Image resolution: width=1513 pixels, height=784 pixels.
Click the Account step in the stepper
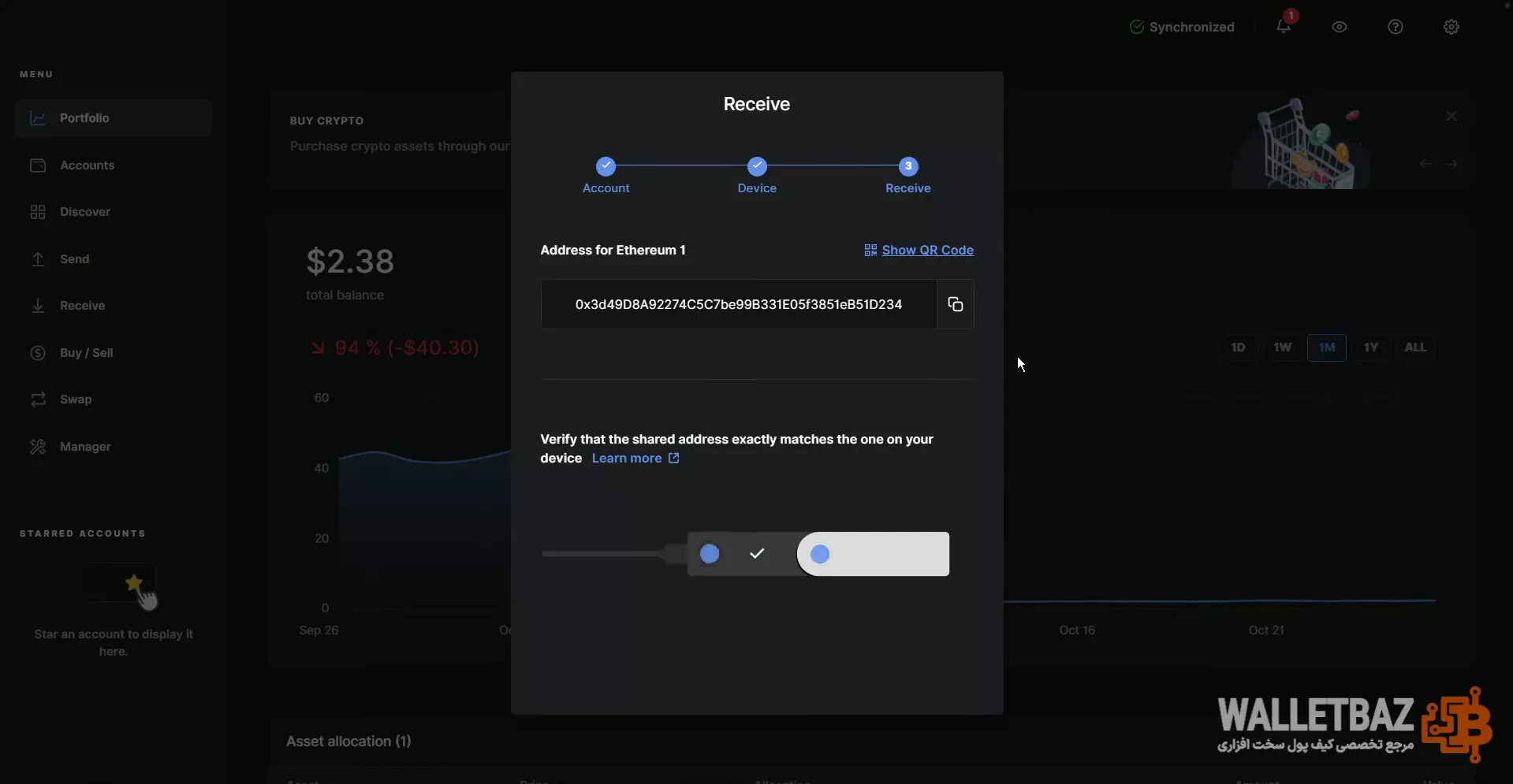[606, 175]
